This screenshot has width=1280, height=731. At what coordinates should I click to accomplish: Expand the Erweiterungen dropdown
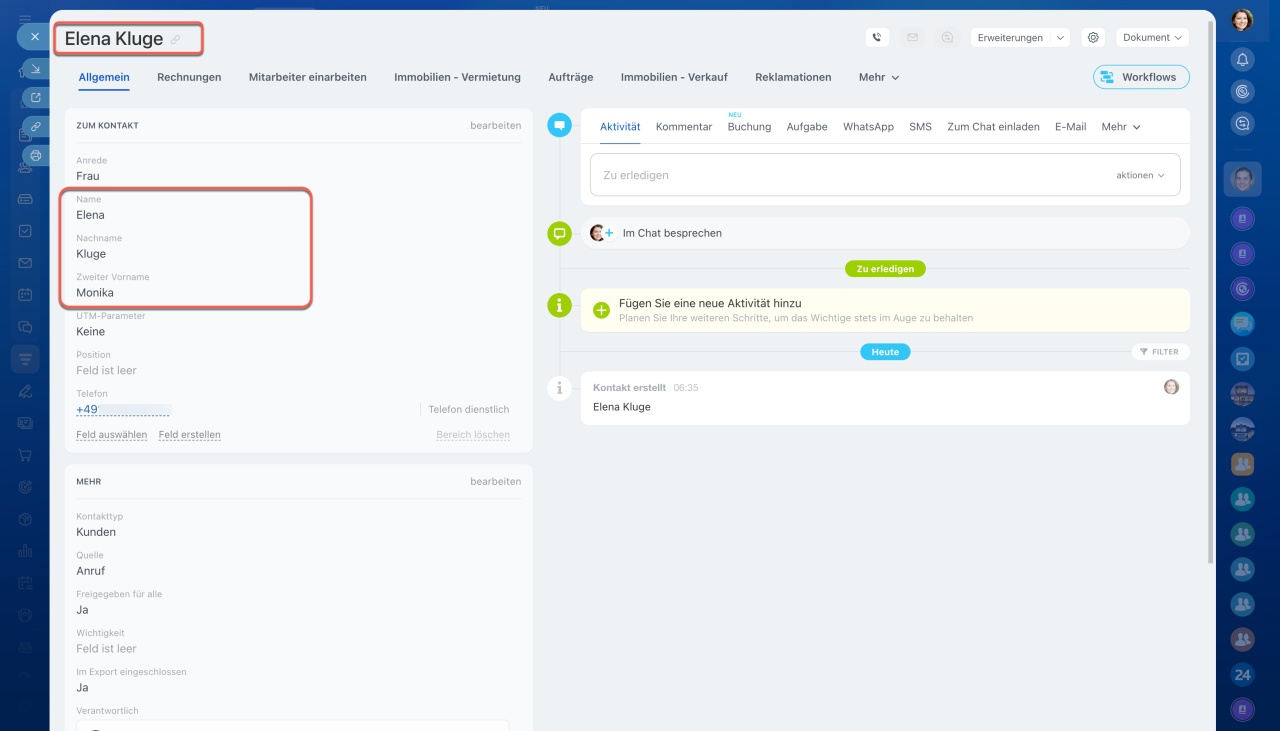[1019, 37]
